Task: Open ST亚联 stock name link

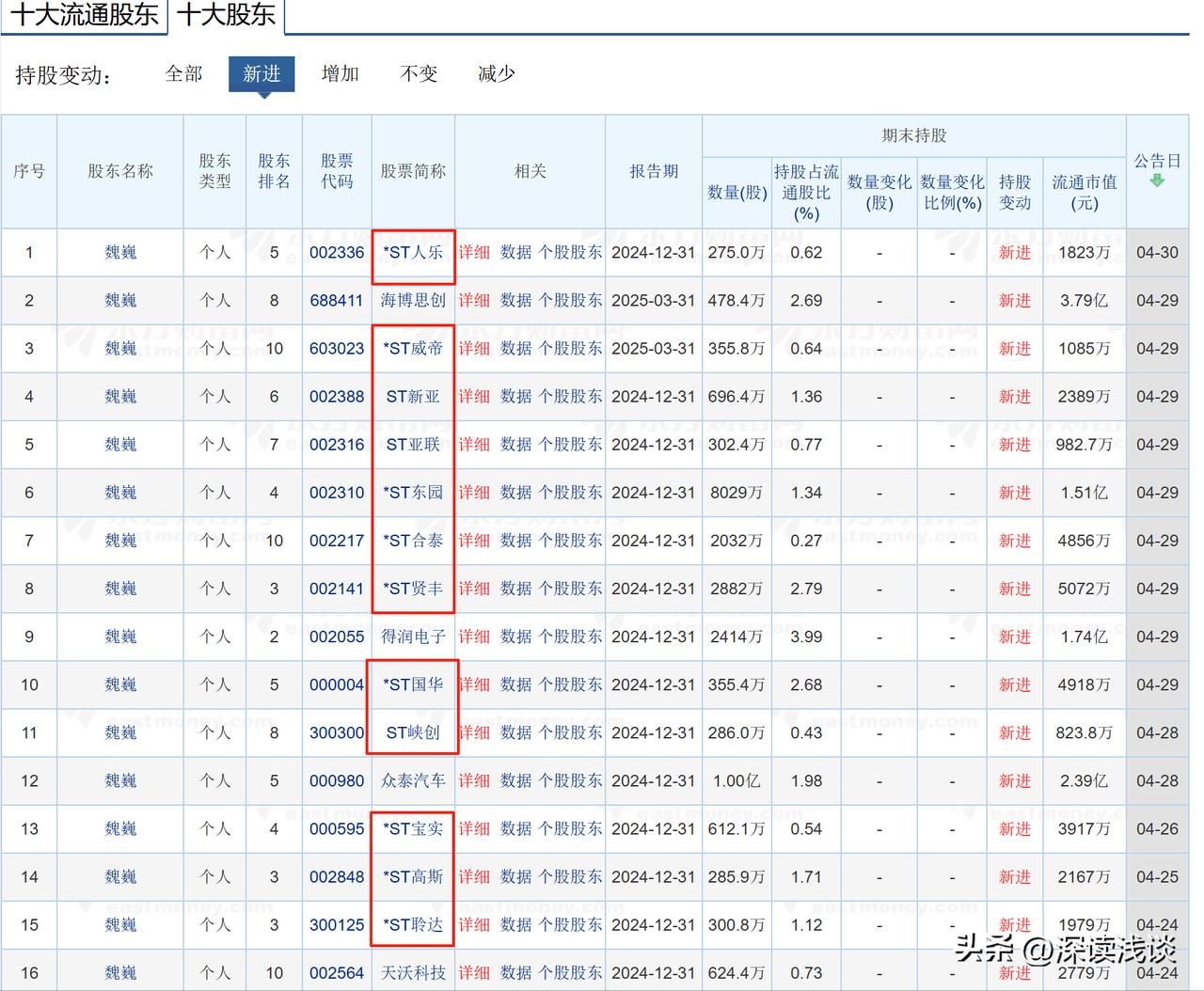Action: [x=413, y=444]
